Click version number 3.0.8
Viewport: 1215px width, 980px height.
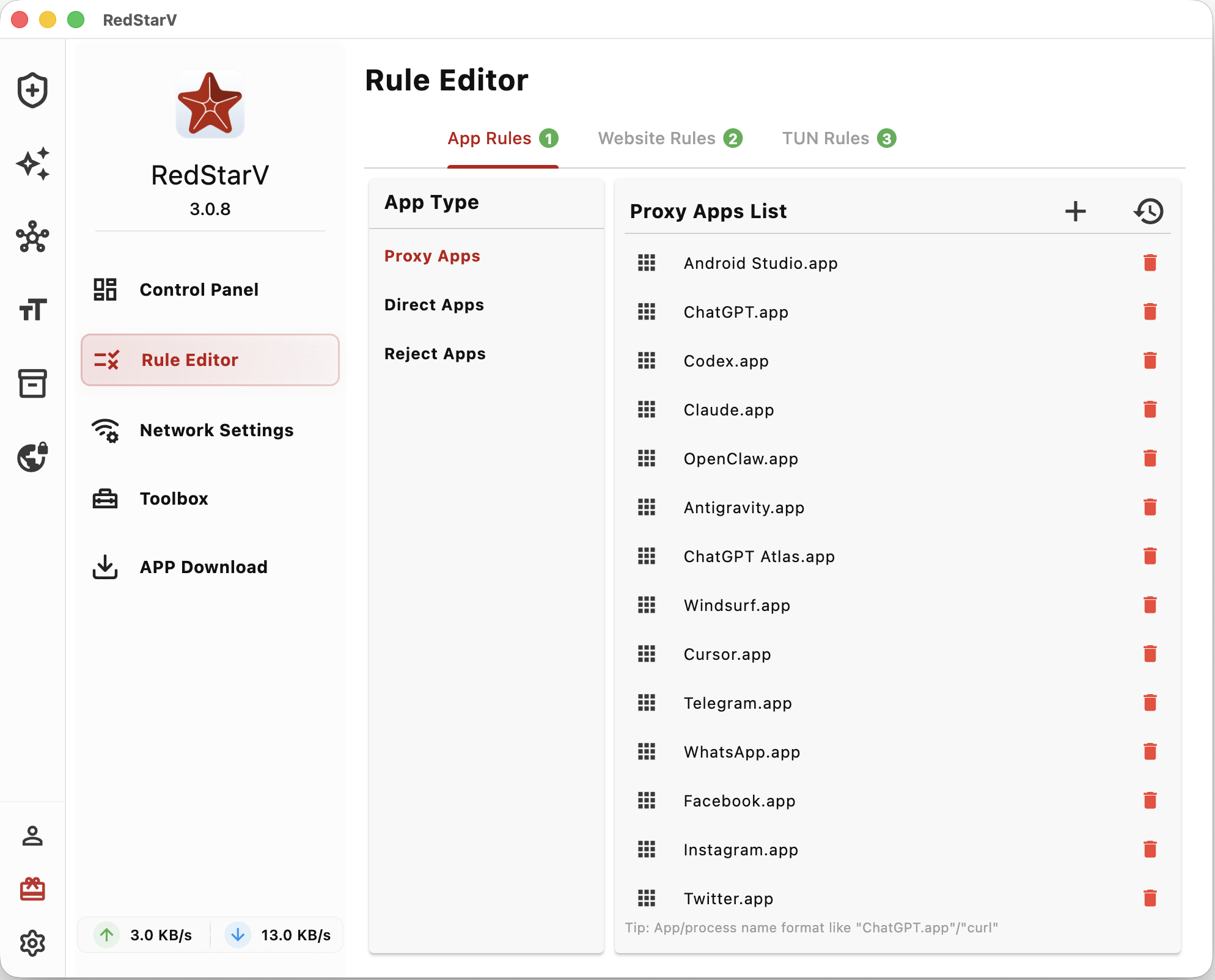(x=210, y=210)
